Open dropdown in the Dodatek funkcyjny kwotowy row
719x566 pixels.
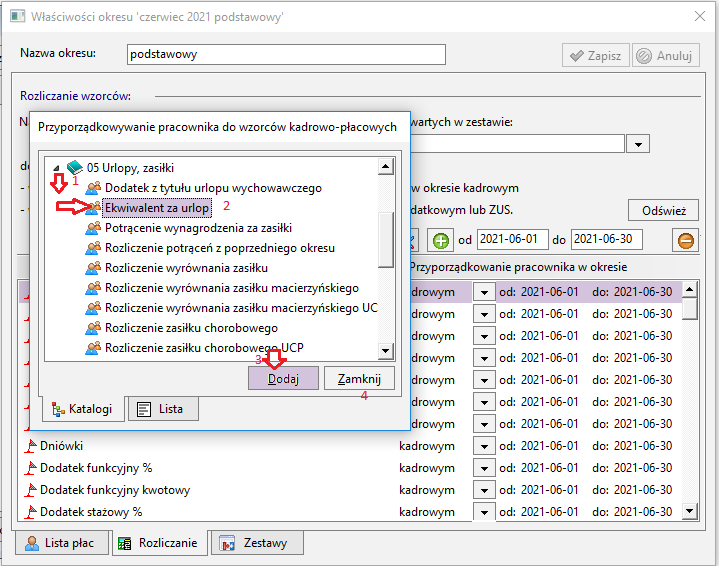(484, 490)
